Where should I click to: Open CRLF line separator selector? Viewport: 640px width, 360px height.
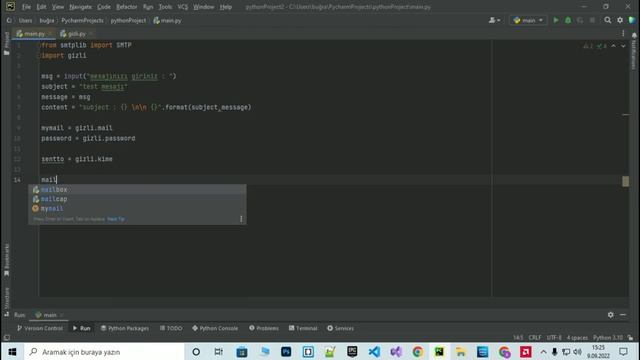point(535,338)
